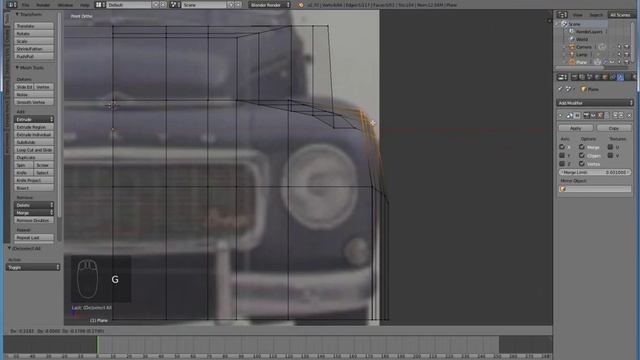Click the Mirror Object field cube icon

click(x=562, y=189)
